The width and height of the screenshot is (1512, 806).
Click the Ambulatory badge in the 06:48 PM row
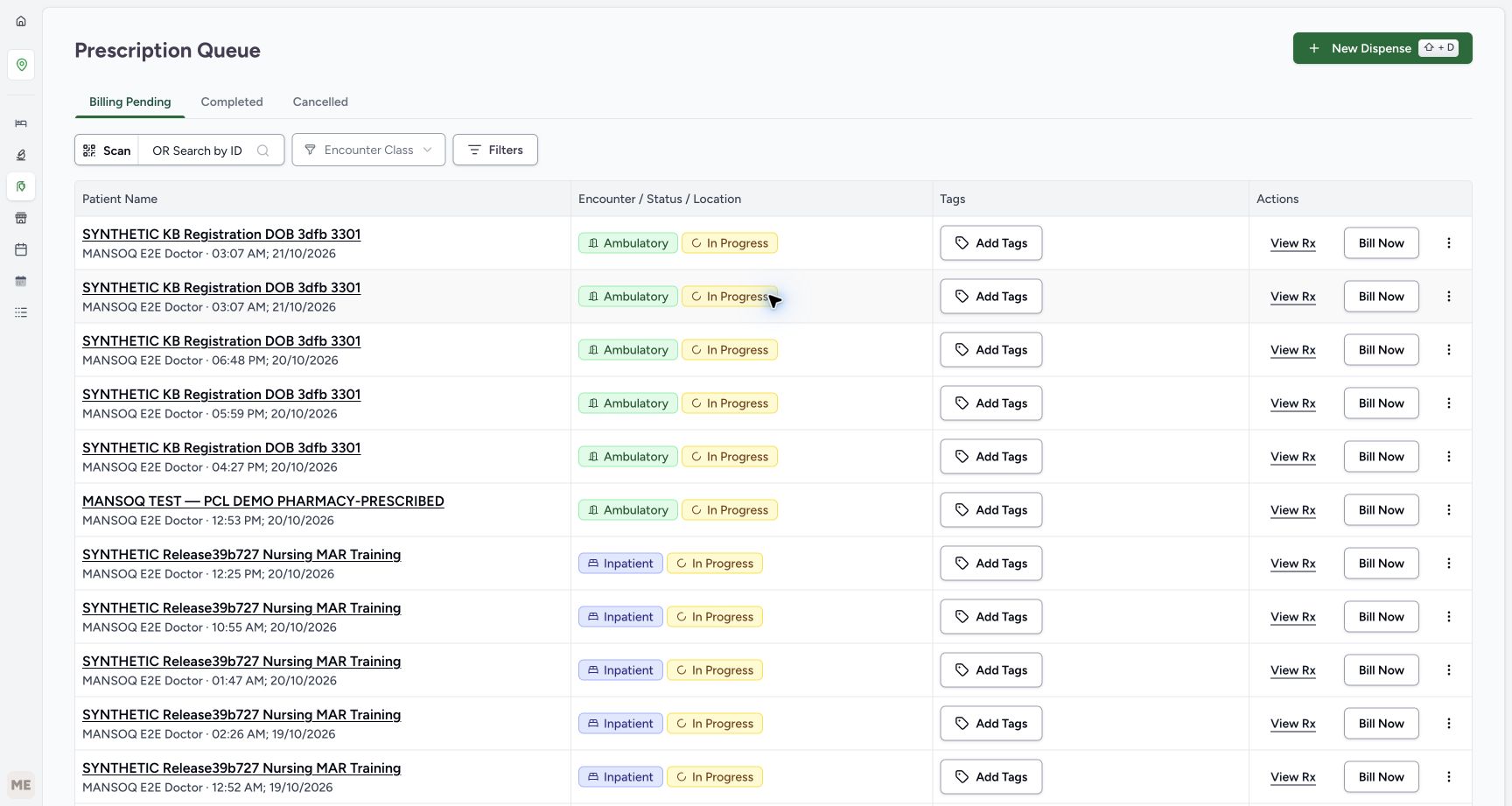(x=627, y=350)
